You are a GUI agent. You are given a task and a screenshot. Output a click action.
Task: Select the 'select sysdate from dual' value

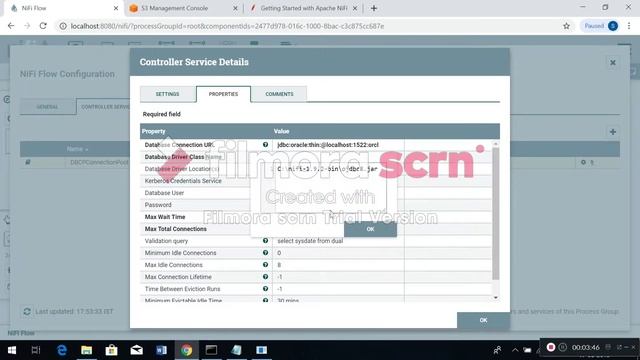pyautogui.click(x=310, y=241)
